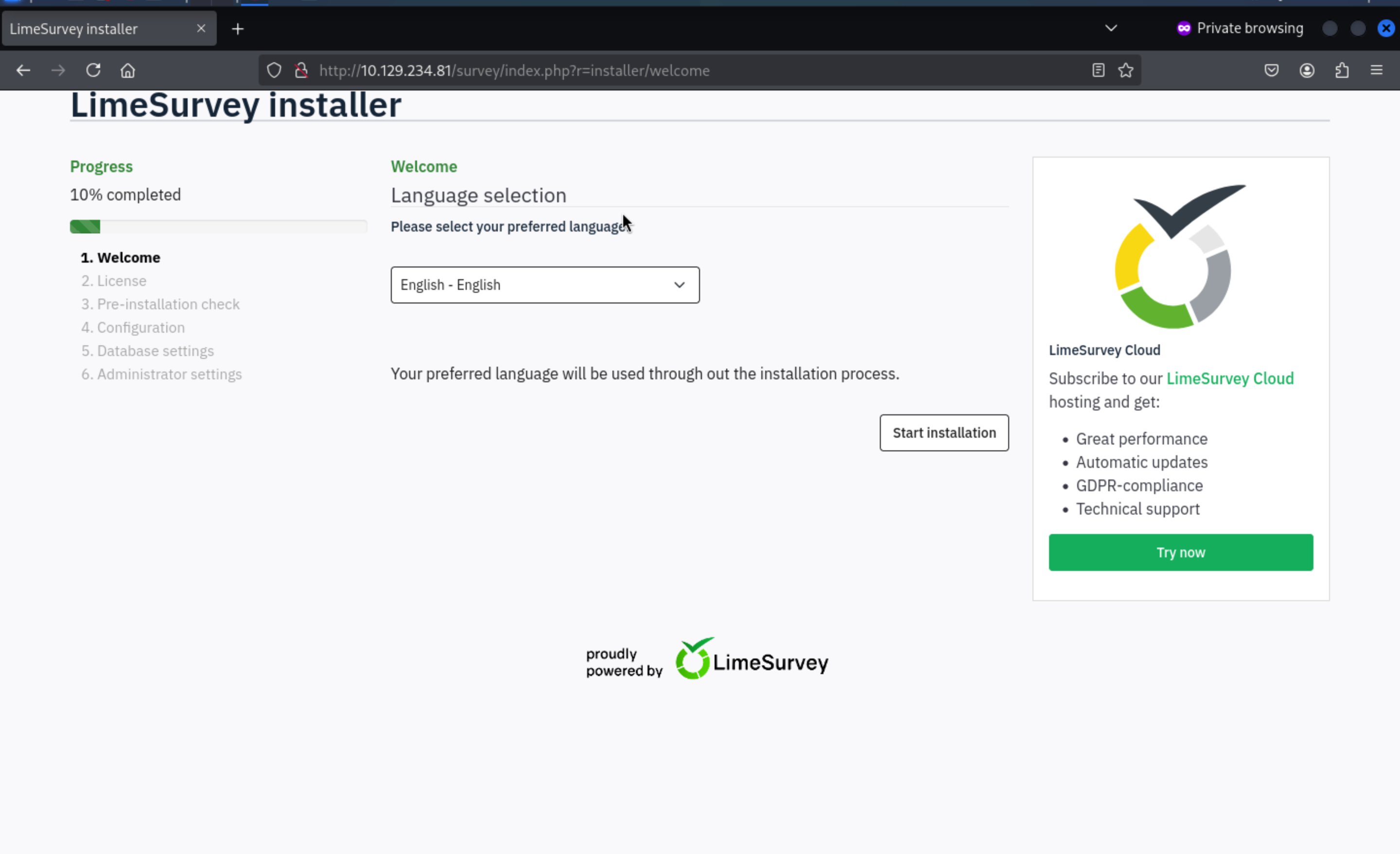The width and height of the screenshot is (1400, 854).
Task: Click the Start installation button
Action: [x=944, y=433]
